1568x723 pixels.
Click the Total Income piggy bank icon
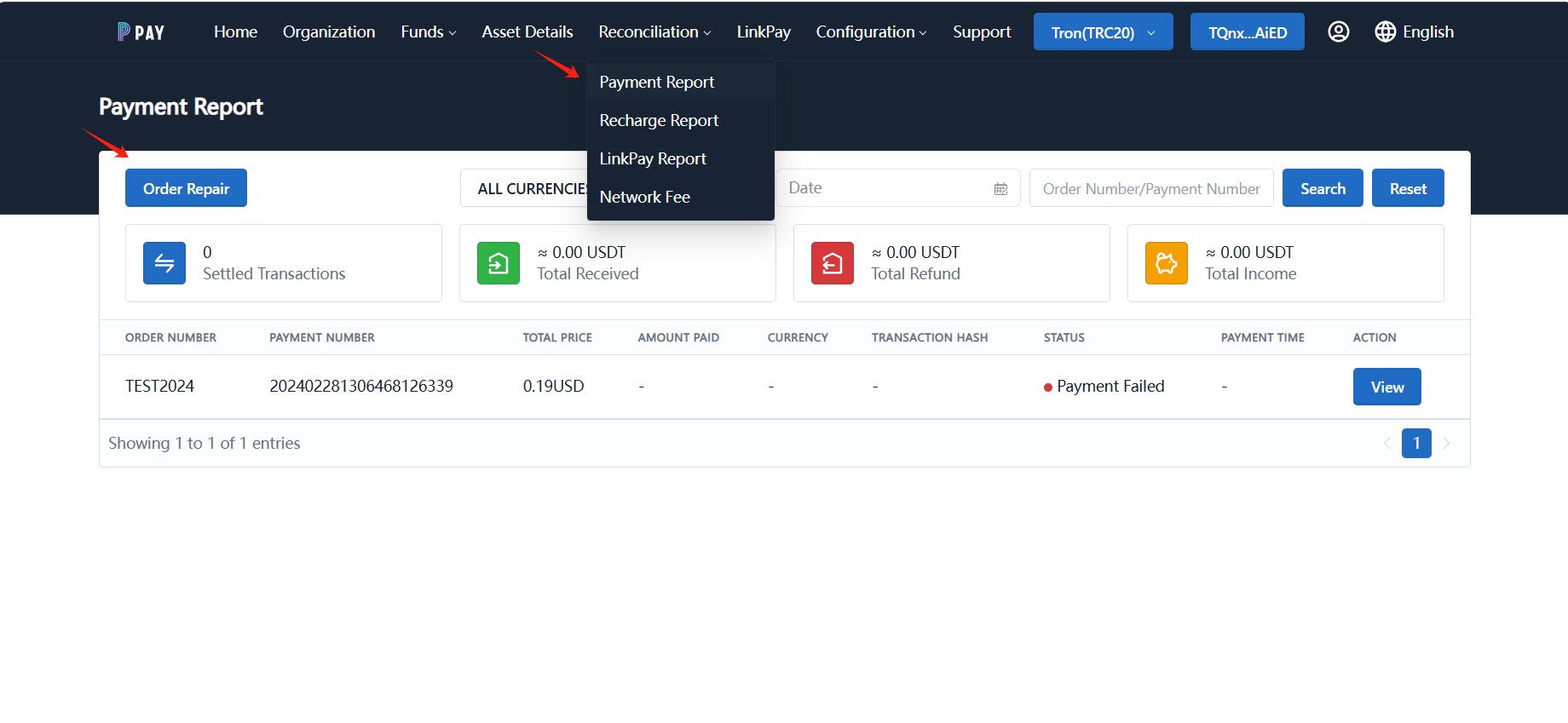[1167, 263]
